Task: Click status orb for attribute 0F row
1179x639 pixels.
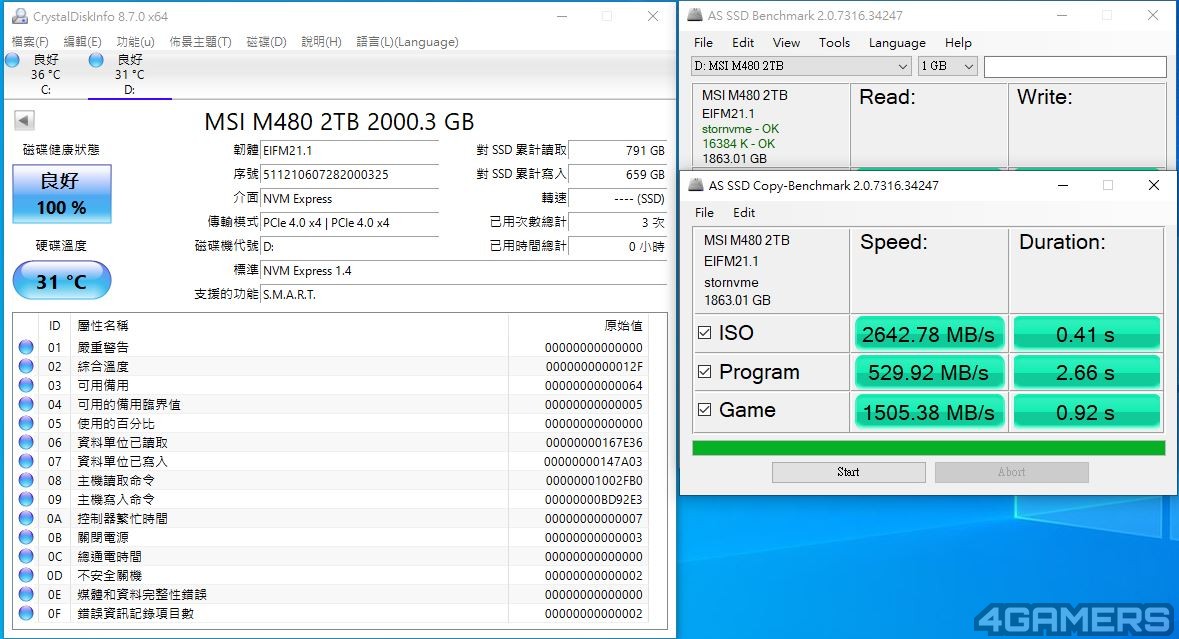Action: click(x=26, y=613)
